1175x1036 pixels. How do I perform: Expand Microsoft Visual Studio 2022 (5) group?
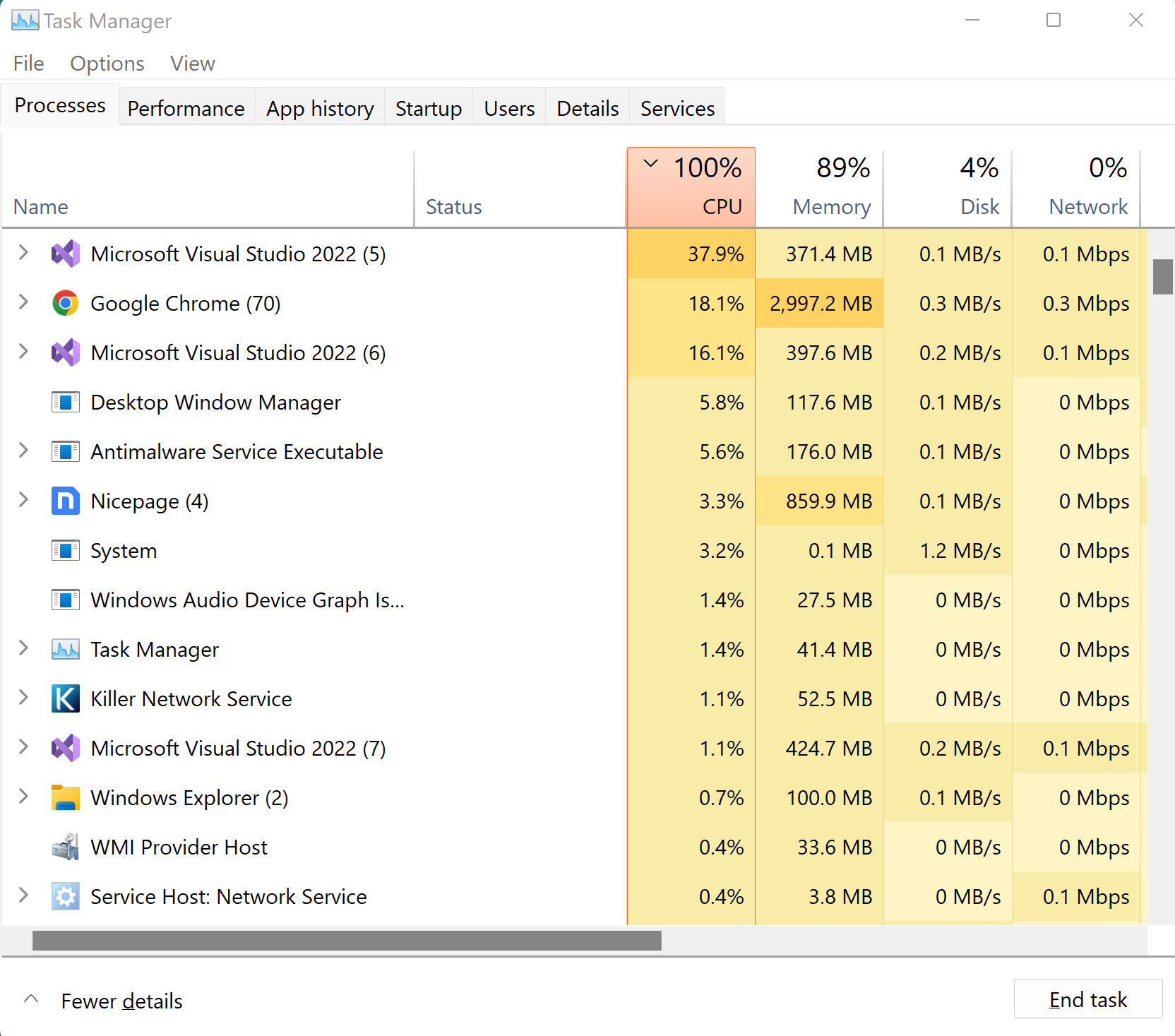pyautogui.click(x=23, y=252)
